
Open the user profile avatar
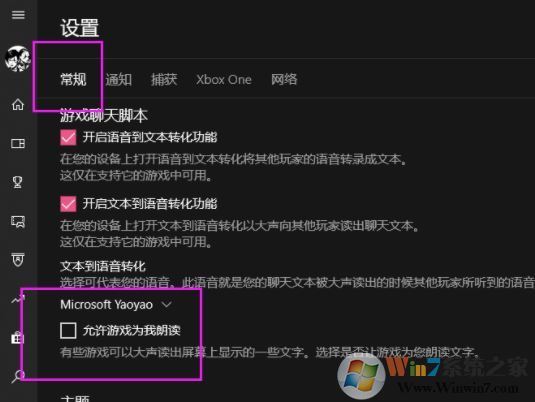pos(18,59)
